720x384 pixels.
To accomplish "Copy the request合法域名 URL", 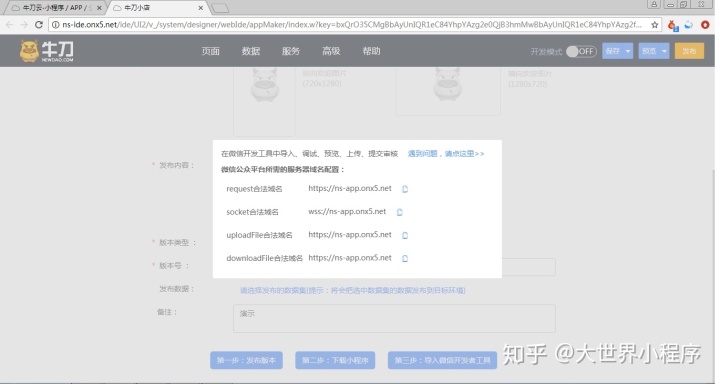I will point(405,189).
